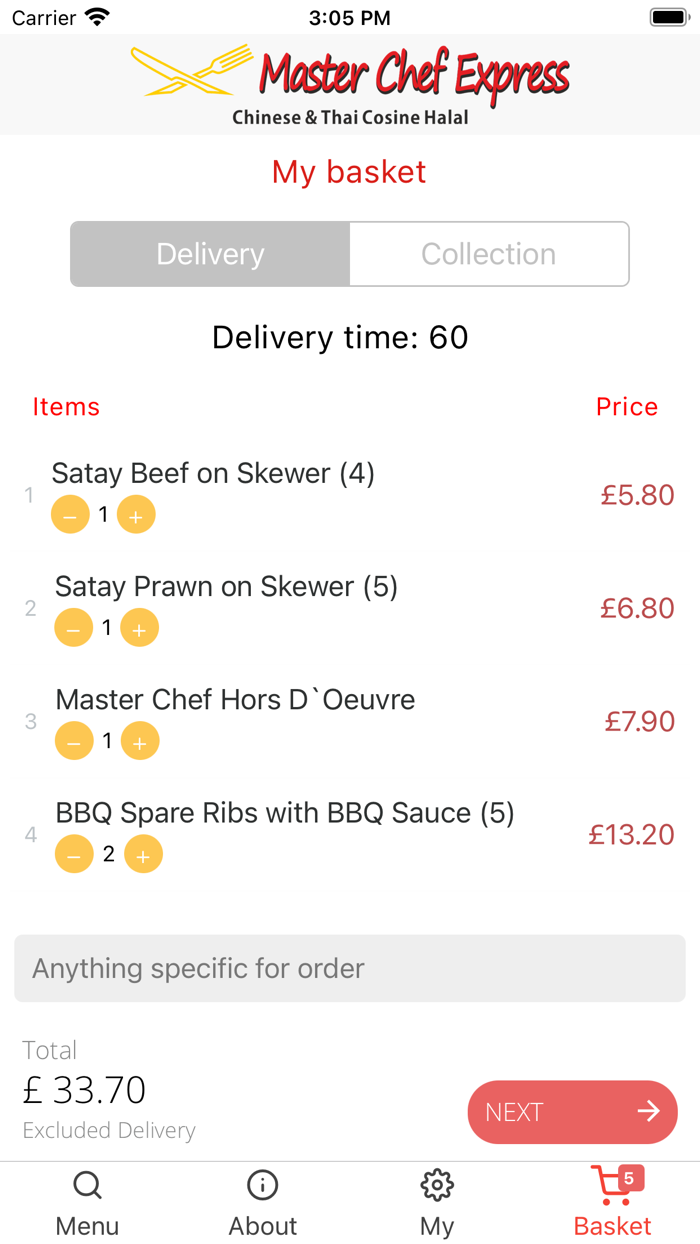The height and width of the screenshot is (1244, 700).
Task: Tap the My basket heading
Action: 349,172
